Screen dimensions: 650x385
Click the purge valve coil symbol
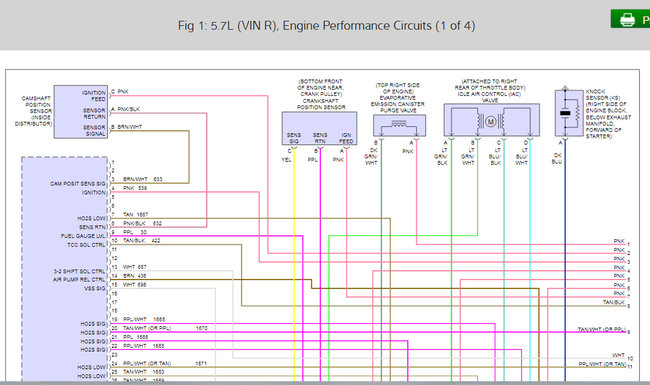point(399,123)
